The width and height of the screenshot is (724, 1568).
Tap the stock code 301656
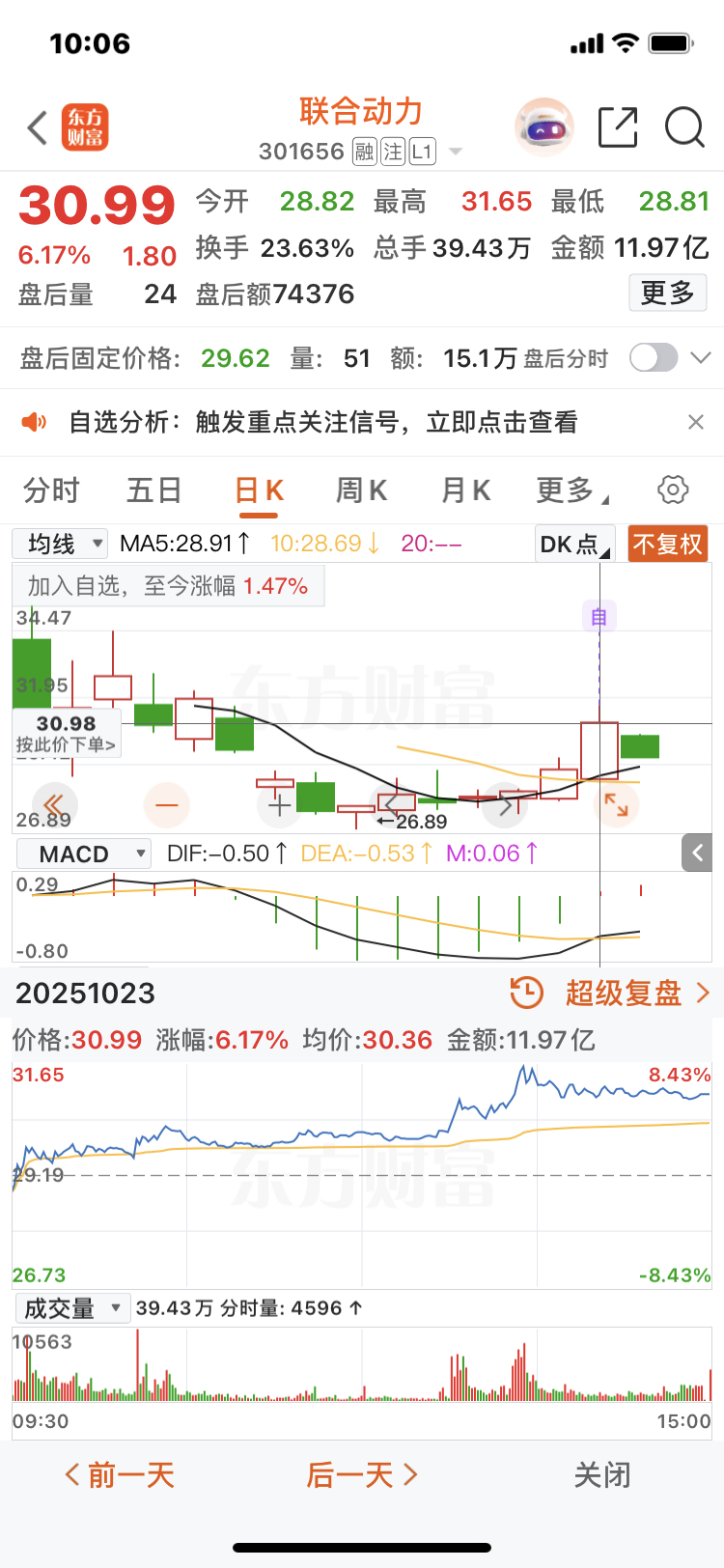click(301, 152)
